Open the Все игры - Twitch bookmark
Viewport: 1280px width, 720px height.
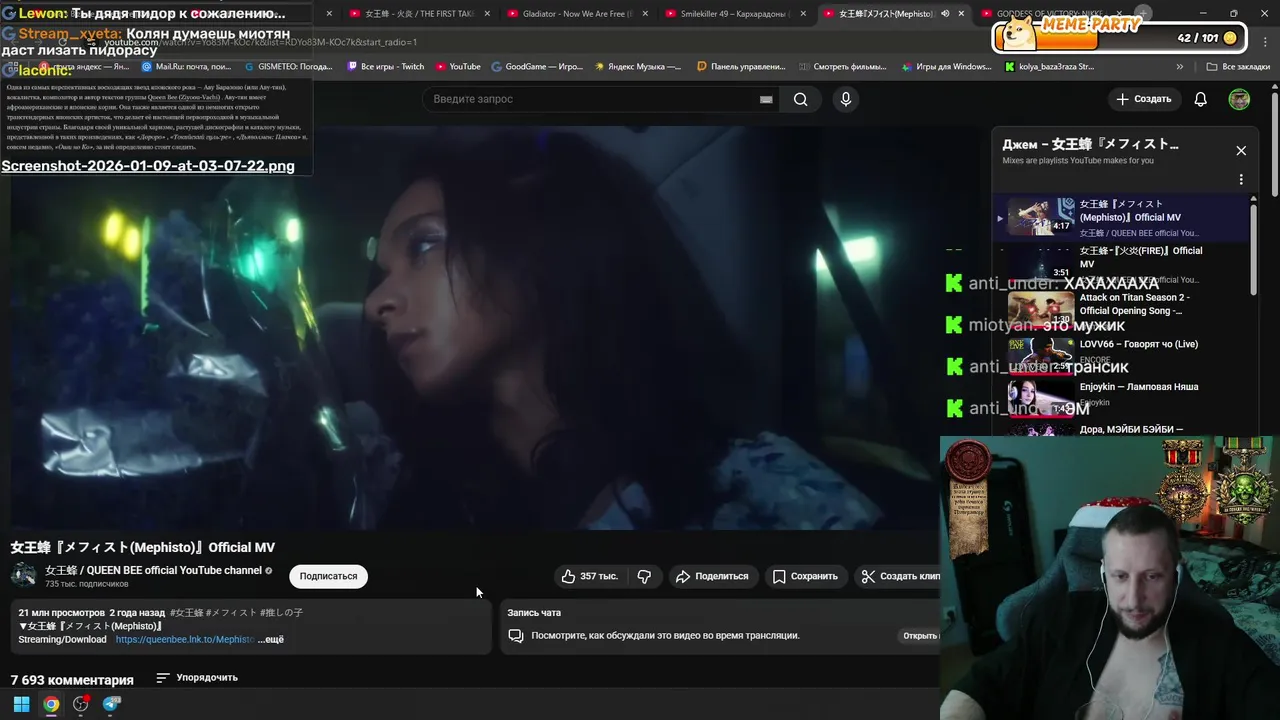[x=386, y=67]
